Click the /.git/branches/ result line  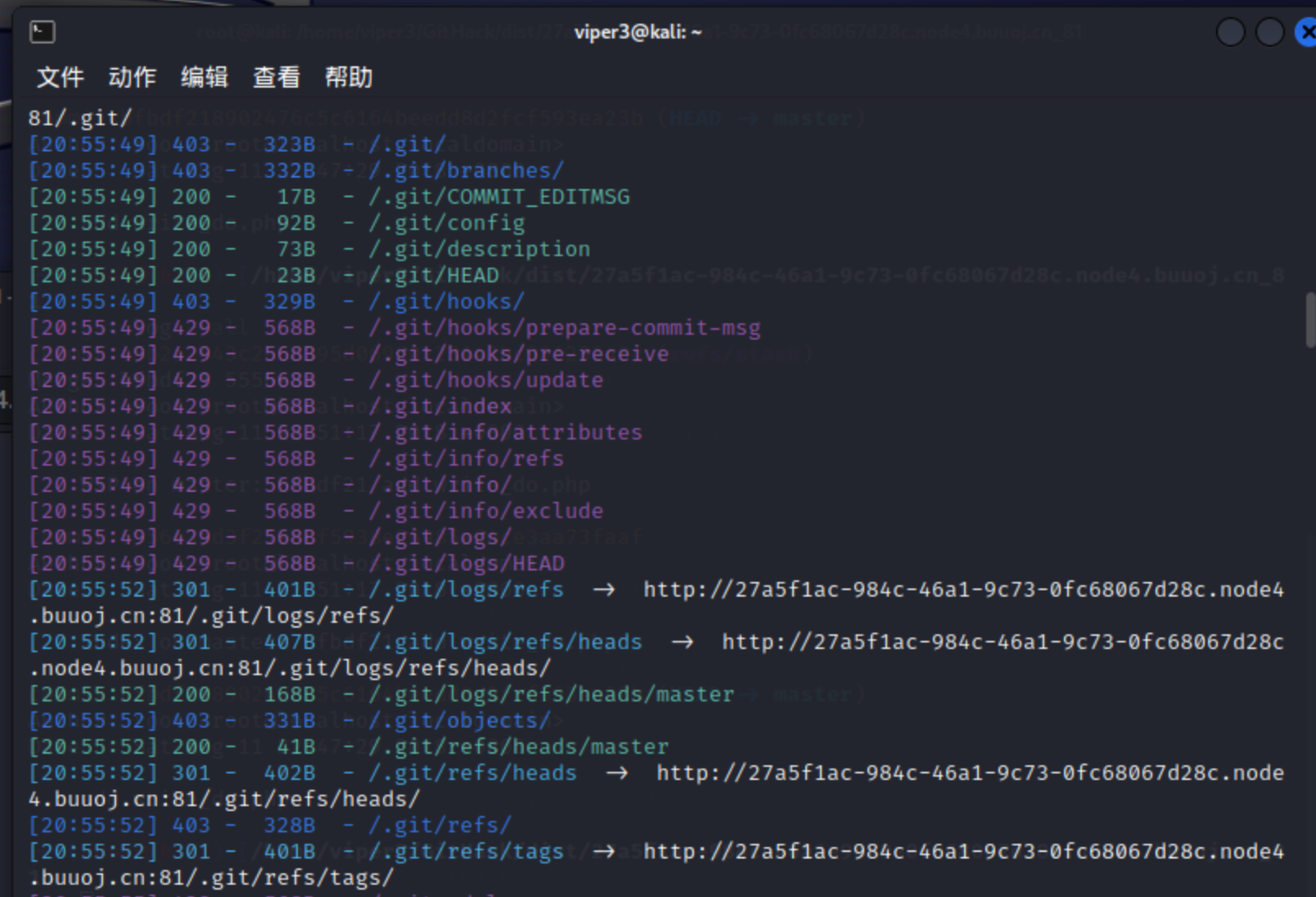point(296,170)
